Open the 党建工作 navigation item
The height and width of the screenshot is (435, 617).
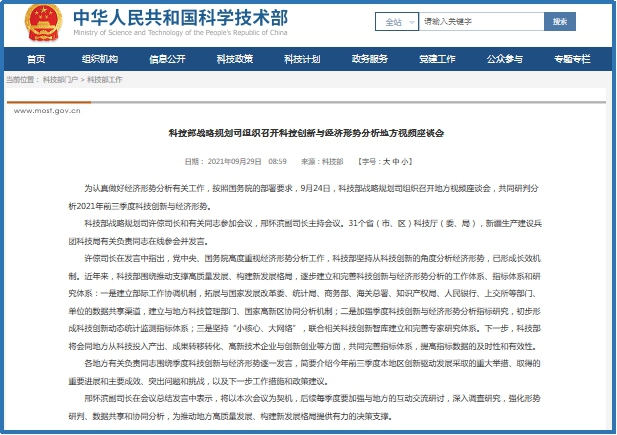(437, 59)
